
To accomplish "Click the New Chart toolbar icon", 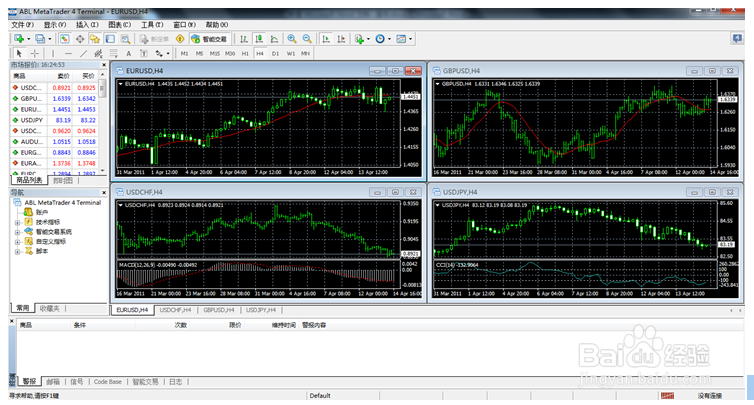I will pos(19,39).
